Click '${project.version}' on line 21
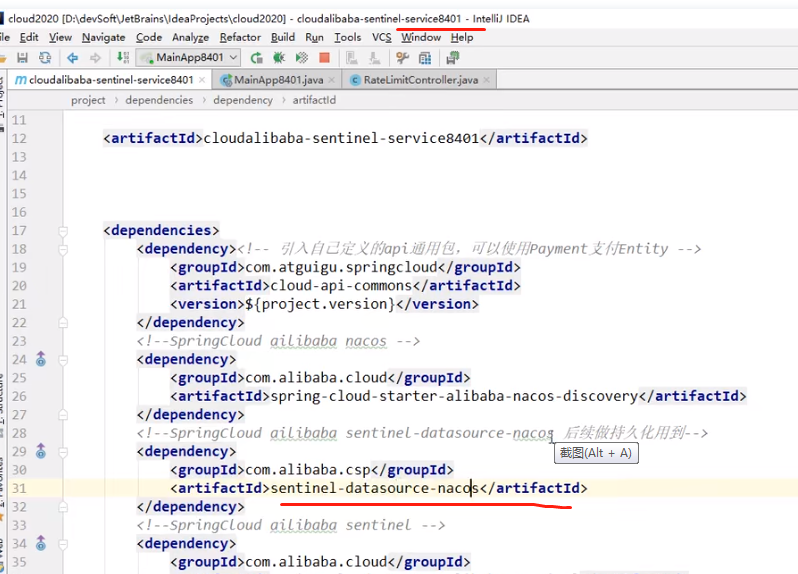The height and width of the screenshot is (574, 798). click(x=320, y=304)
